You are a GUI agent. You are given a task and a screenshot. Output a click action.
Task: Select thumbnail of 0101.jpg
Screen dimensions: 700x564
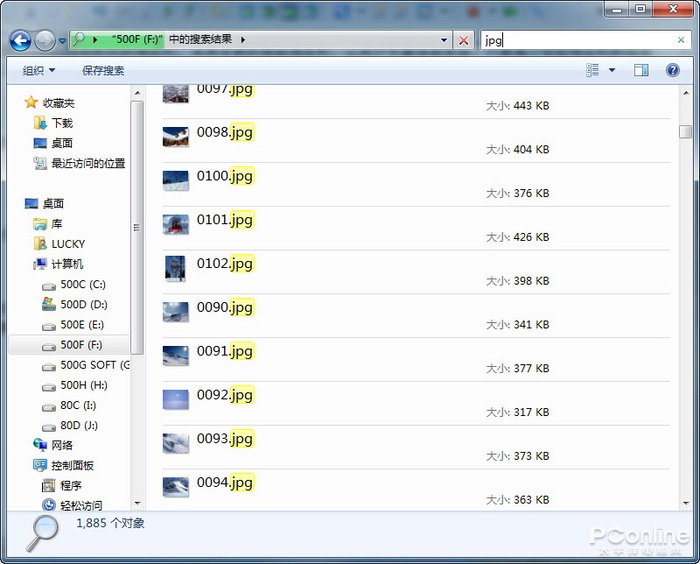pos(175,224)
